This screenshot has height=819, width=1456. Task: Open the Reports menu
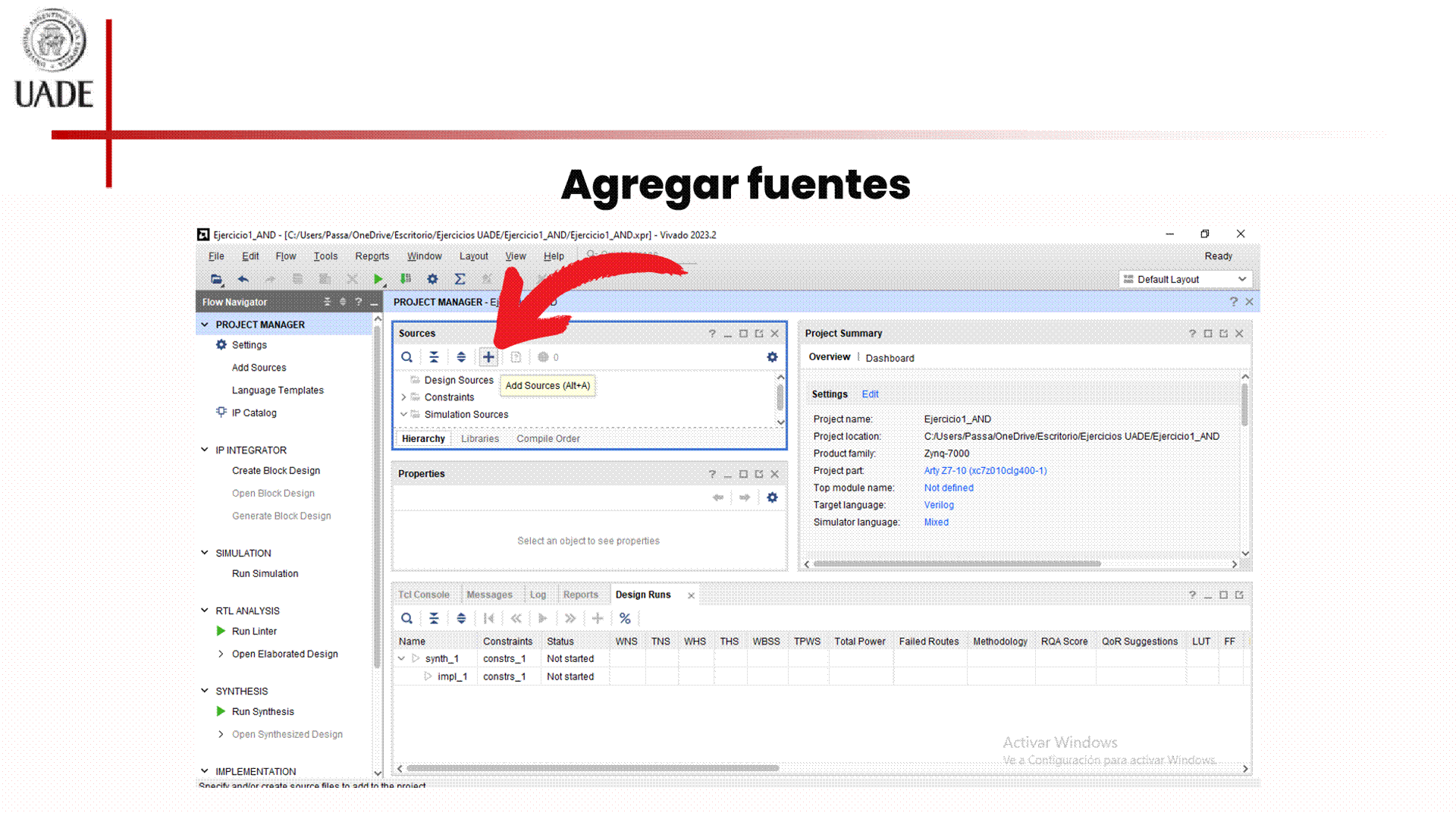(x=372, y=256)
